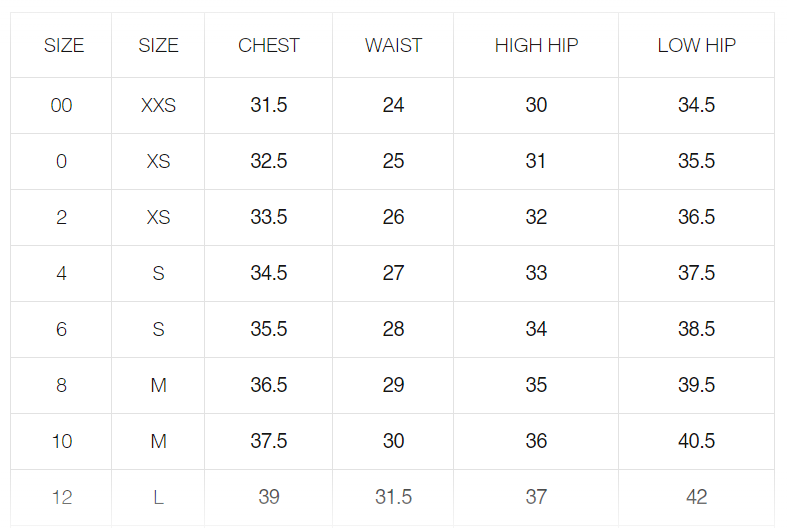Click the numeric size 10 cell
787x528 pixels.
[x=61, y=441]
